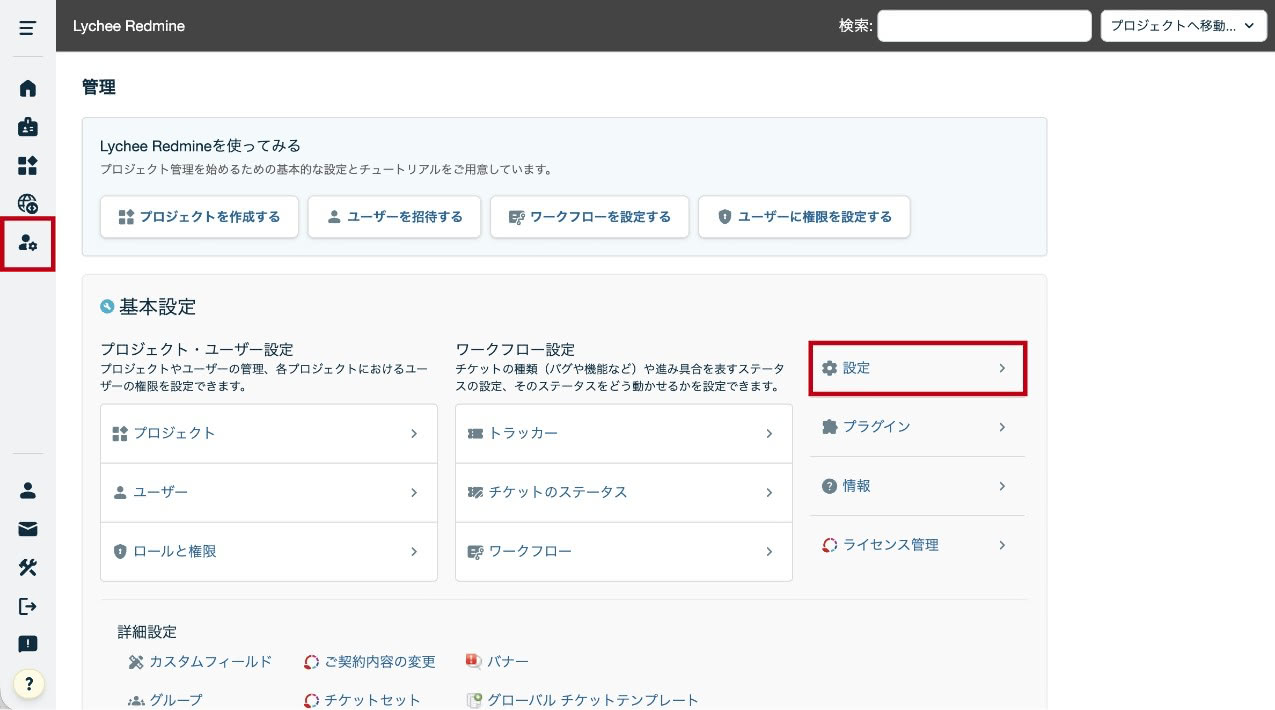Screen dimensions: 1275x710
Task: Click the ユーザーを招待する button
Action: 394,217
